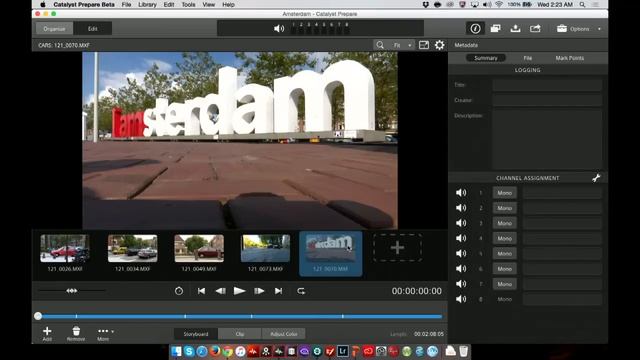Screen dimensions: 640x360
Task: Click the magnifier zoom icon above preview
Action: pyautogui.click(x=380, y=45)
